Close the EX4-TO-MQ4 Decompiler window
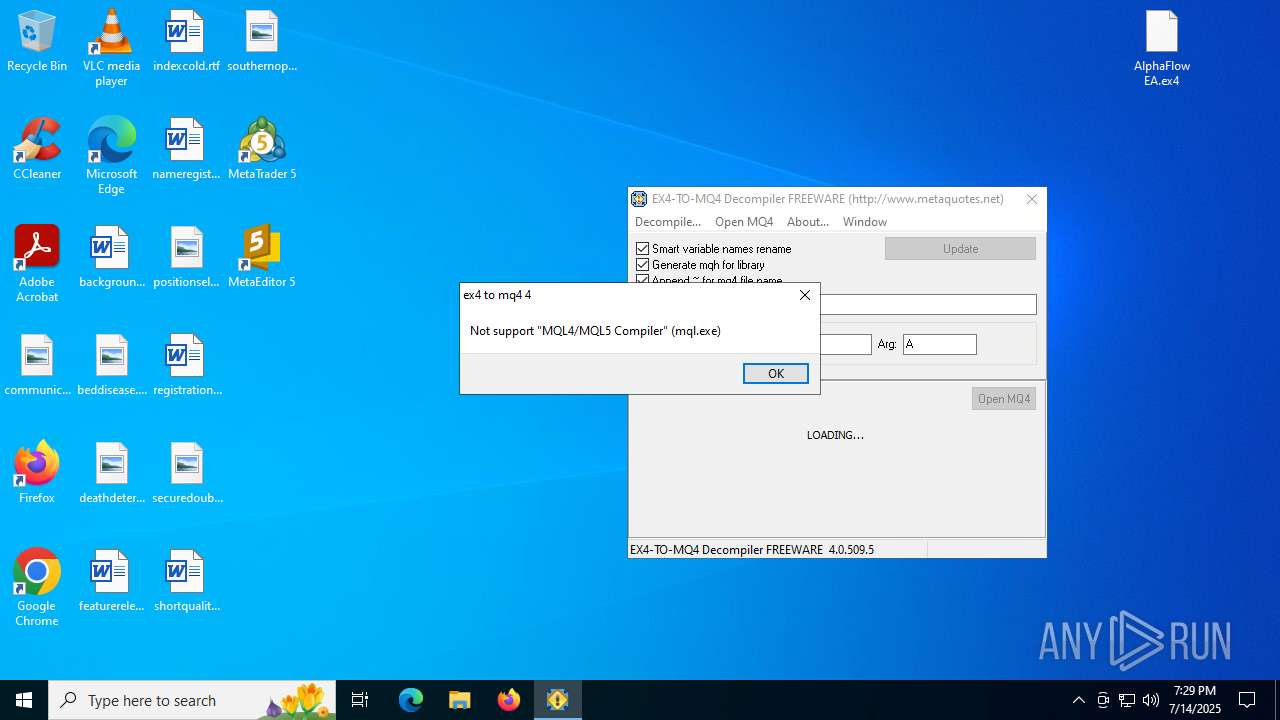1280x720 pixels. pyautogui.click(x=1032, y=199)
